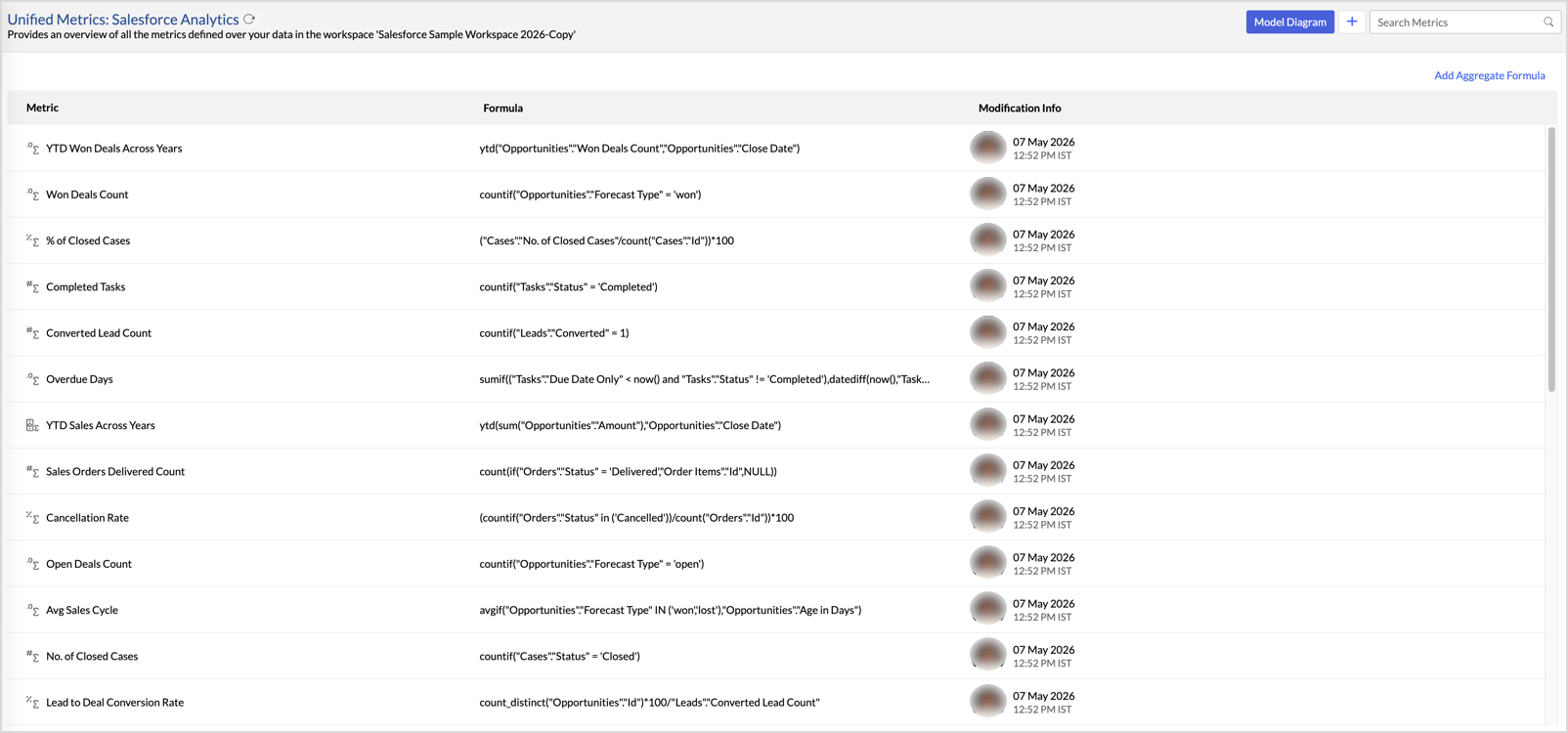Click the user avatar in Sales Orders Delivered Count row
The height and width of the screenshot is (733, 1568).
[988, 471]
